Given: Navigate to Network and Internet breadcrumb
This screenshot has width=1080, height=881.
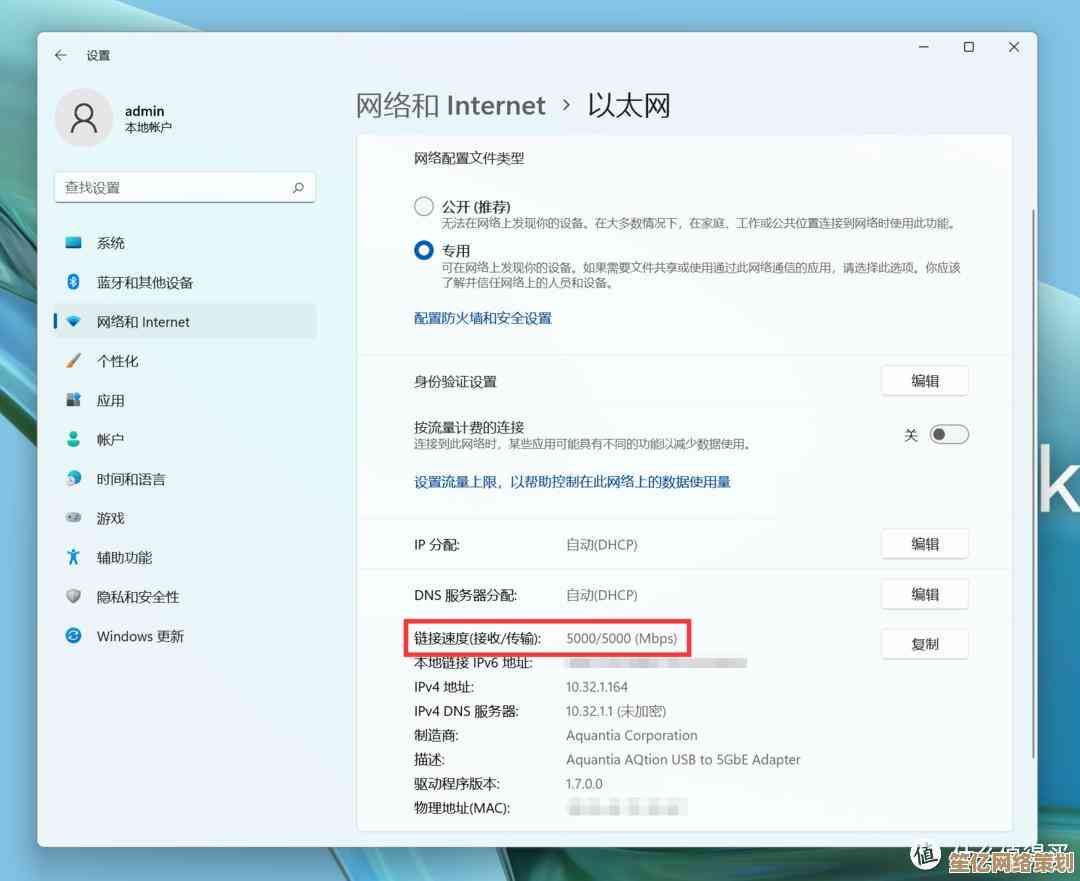Looking at the screenshot, I should coord(451,106).
